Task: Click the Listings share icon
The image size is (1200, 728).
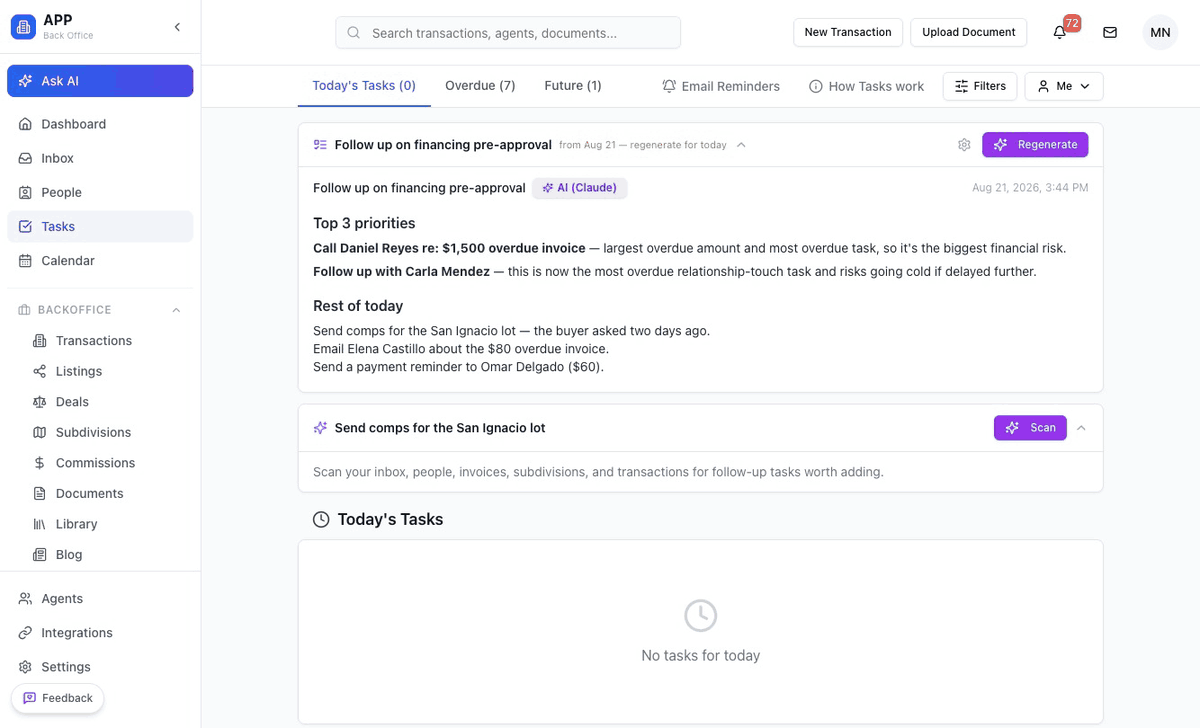Action: (40, 371)
